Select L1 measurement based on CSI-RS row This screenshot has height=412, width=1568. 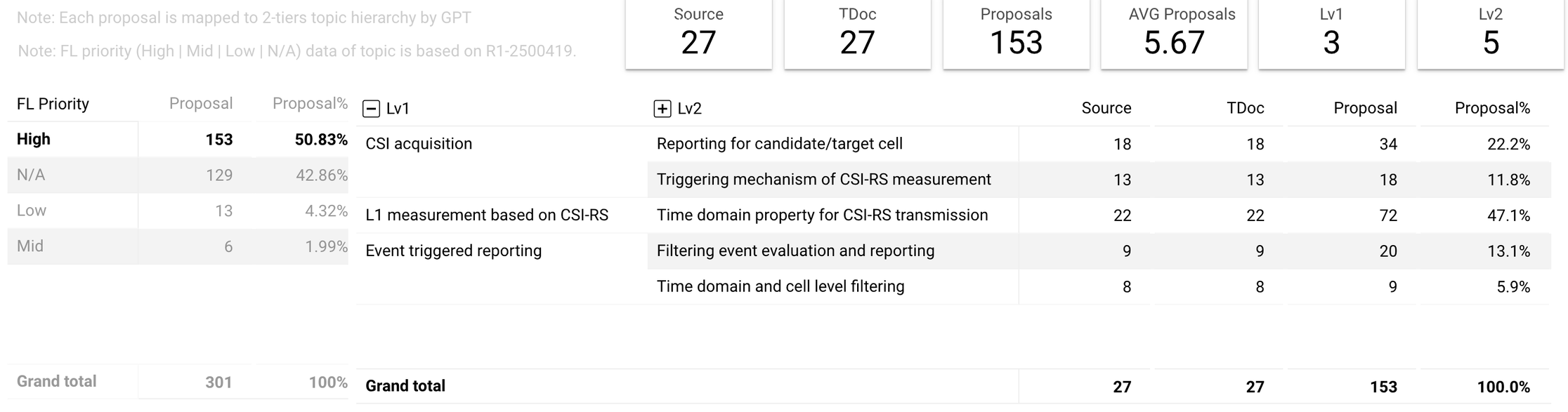point(487,215)
